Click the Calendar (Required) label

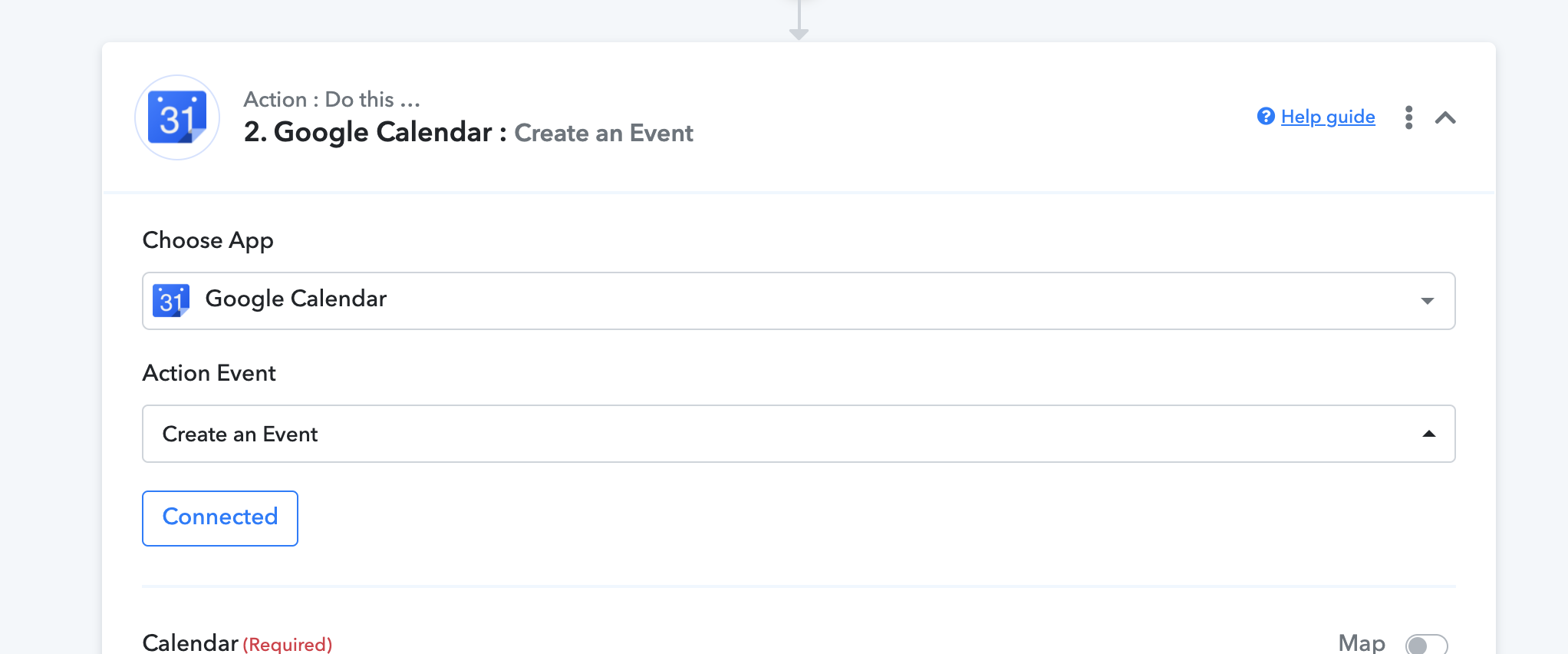238,642
